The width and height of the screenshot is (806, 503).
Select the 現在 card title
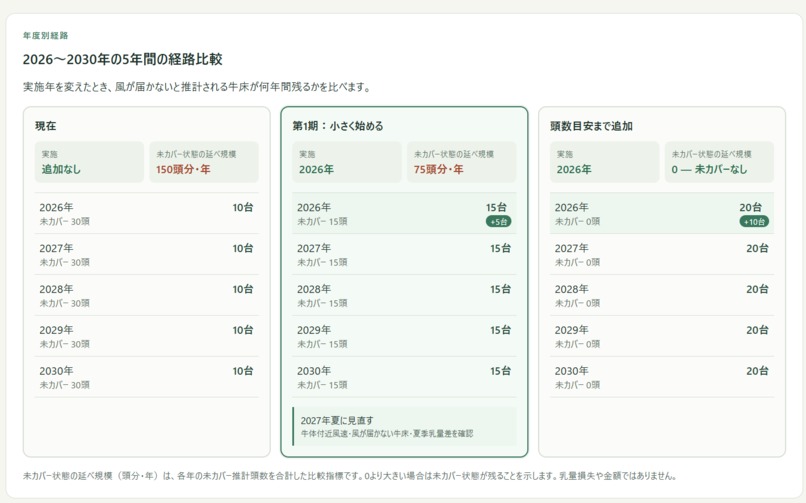(45, 126)
